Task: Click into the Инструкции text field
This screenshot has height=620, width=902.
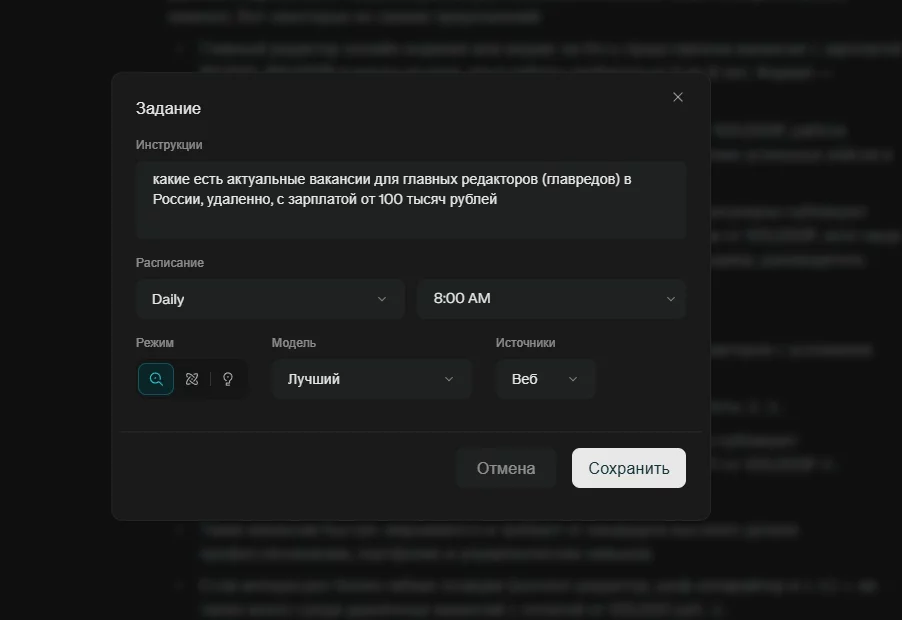Action: pyautogui.click(x=410, y=199)
